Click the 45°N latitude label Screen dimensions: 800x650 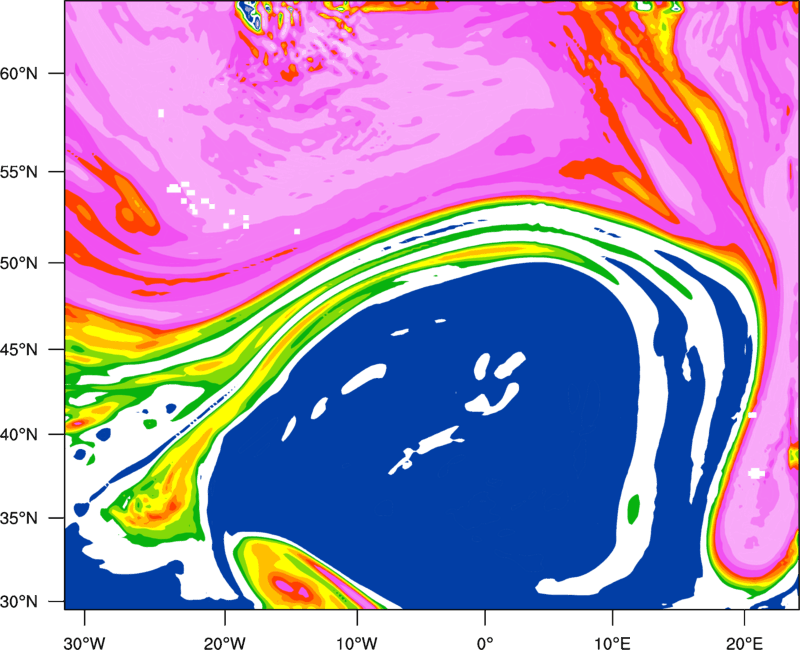click(x=19, y=349)
